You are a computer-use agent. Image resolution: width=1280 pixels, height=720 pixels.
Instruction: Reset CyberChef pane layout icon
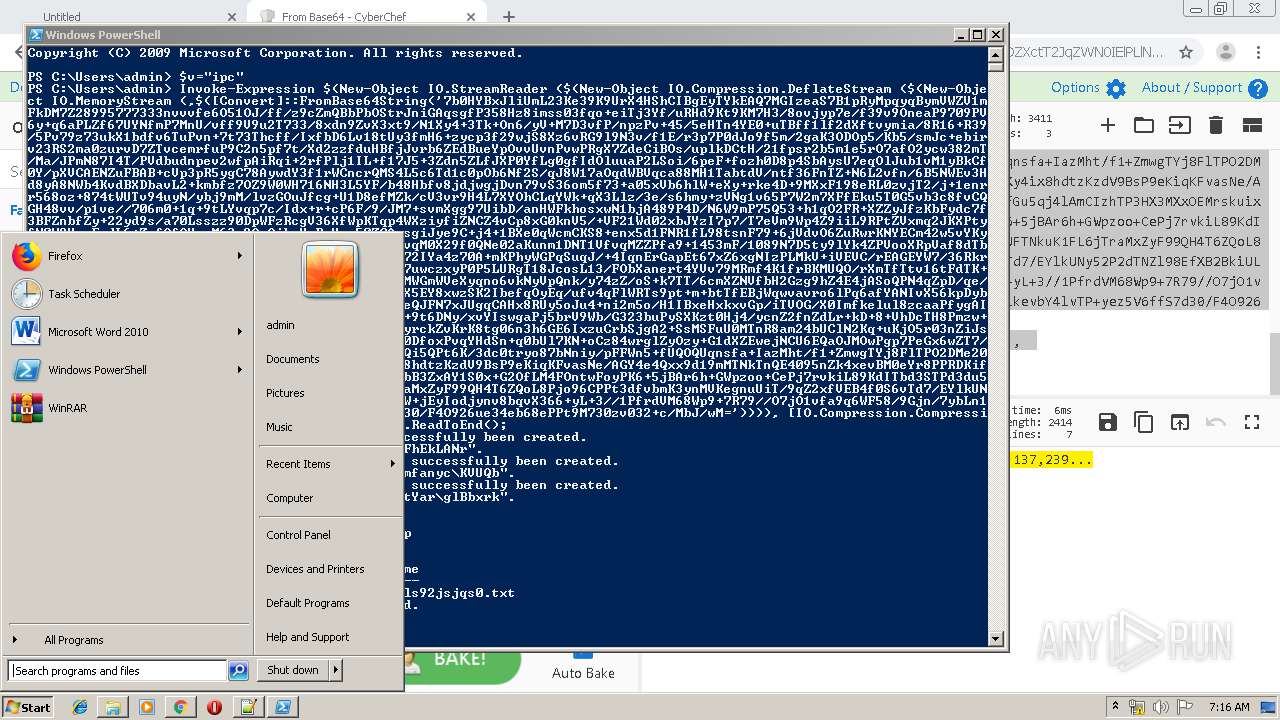click(1252, 125)
